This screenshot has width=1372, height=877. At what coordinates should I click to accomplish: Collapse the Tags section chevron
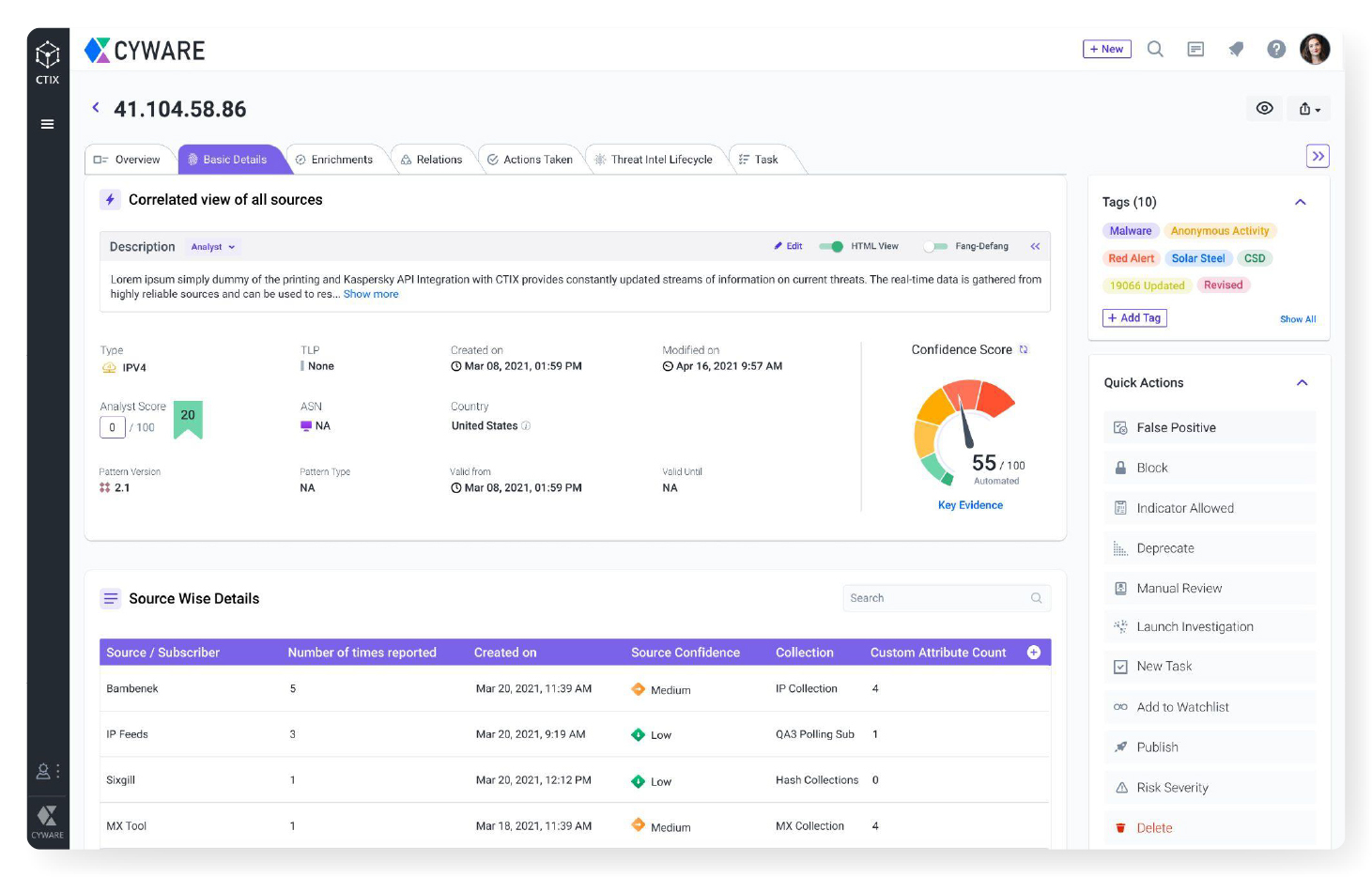pyautogui.click(x=1301, y=202)
